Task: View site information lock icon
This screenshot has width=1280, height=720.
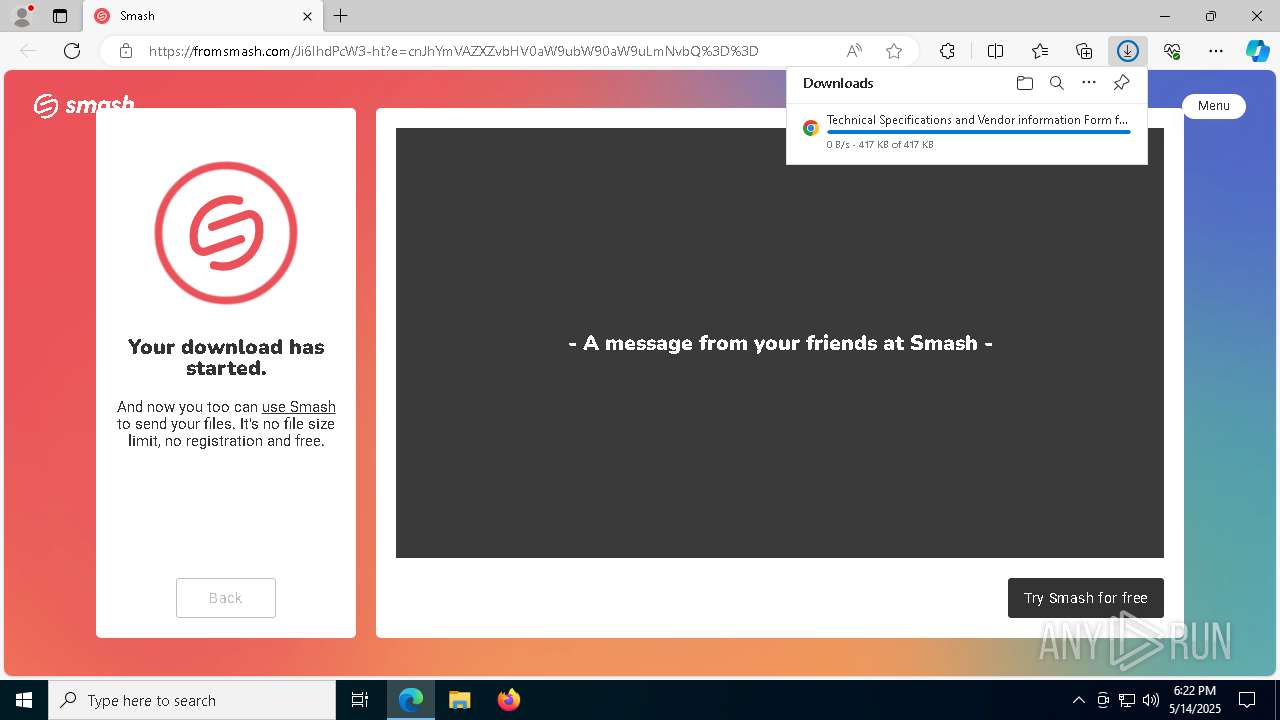Action: pyautogui.click(x=125, y=51)
